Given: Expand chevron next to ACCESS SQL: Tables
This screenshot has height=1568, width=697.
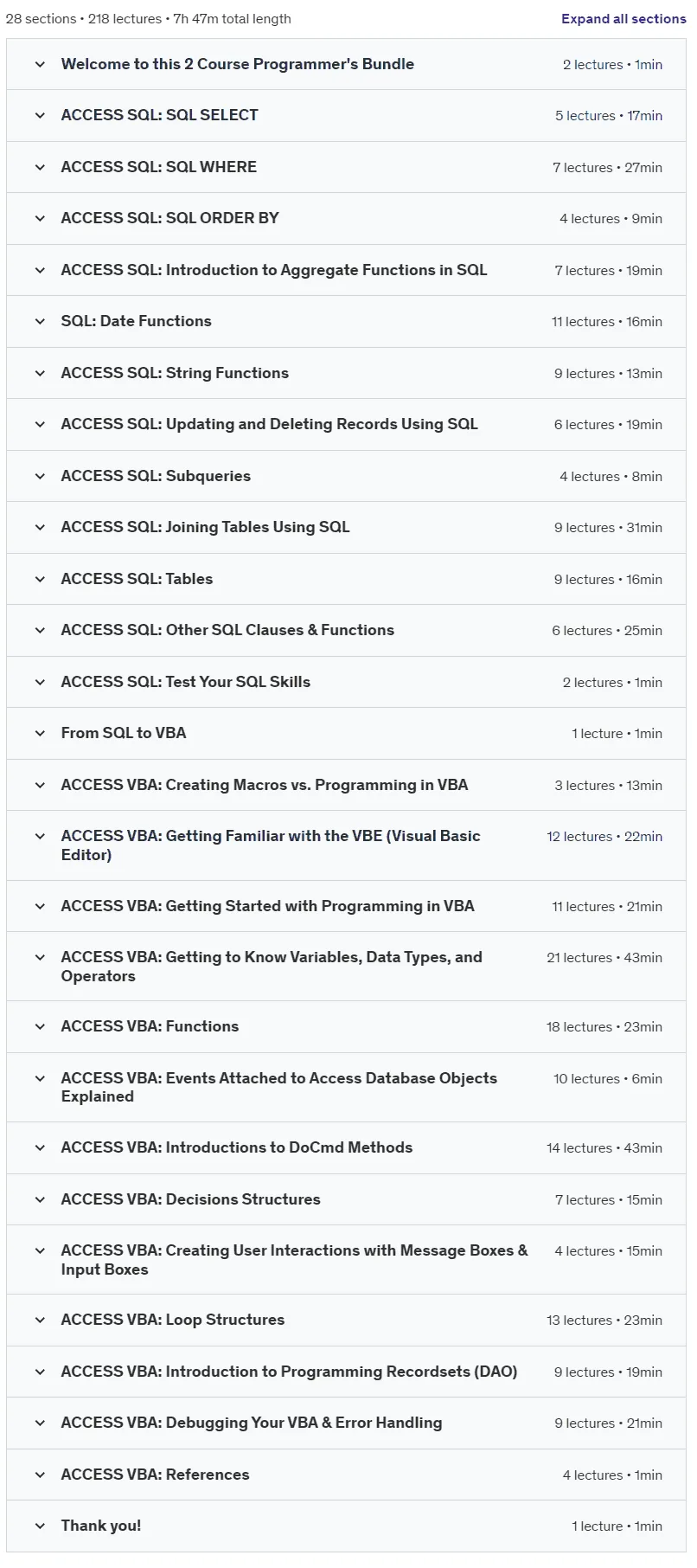Looking at the screenshot, I should click(x=40, y=579).
